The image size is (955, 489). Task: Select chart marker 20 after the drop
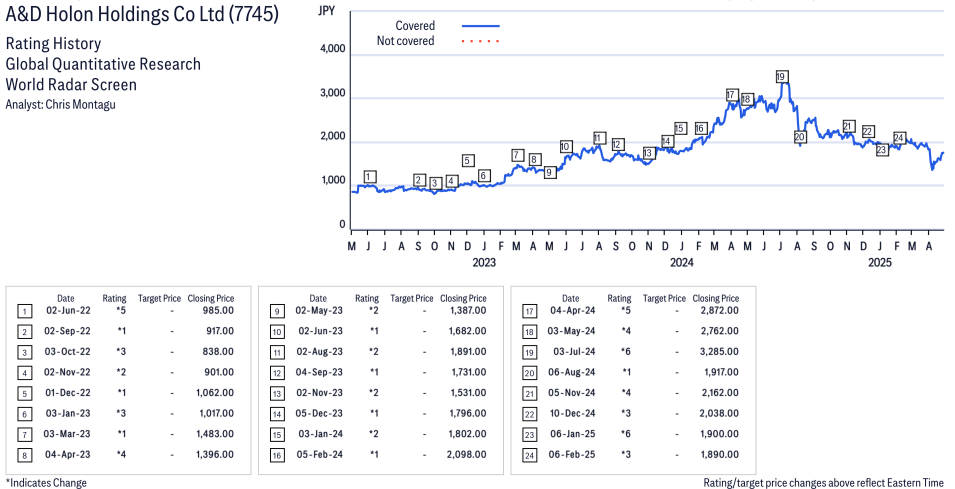click(800, 137)
